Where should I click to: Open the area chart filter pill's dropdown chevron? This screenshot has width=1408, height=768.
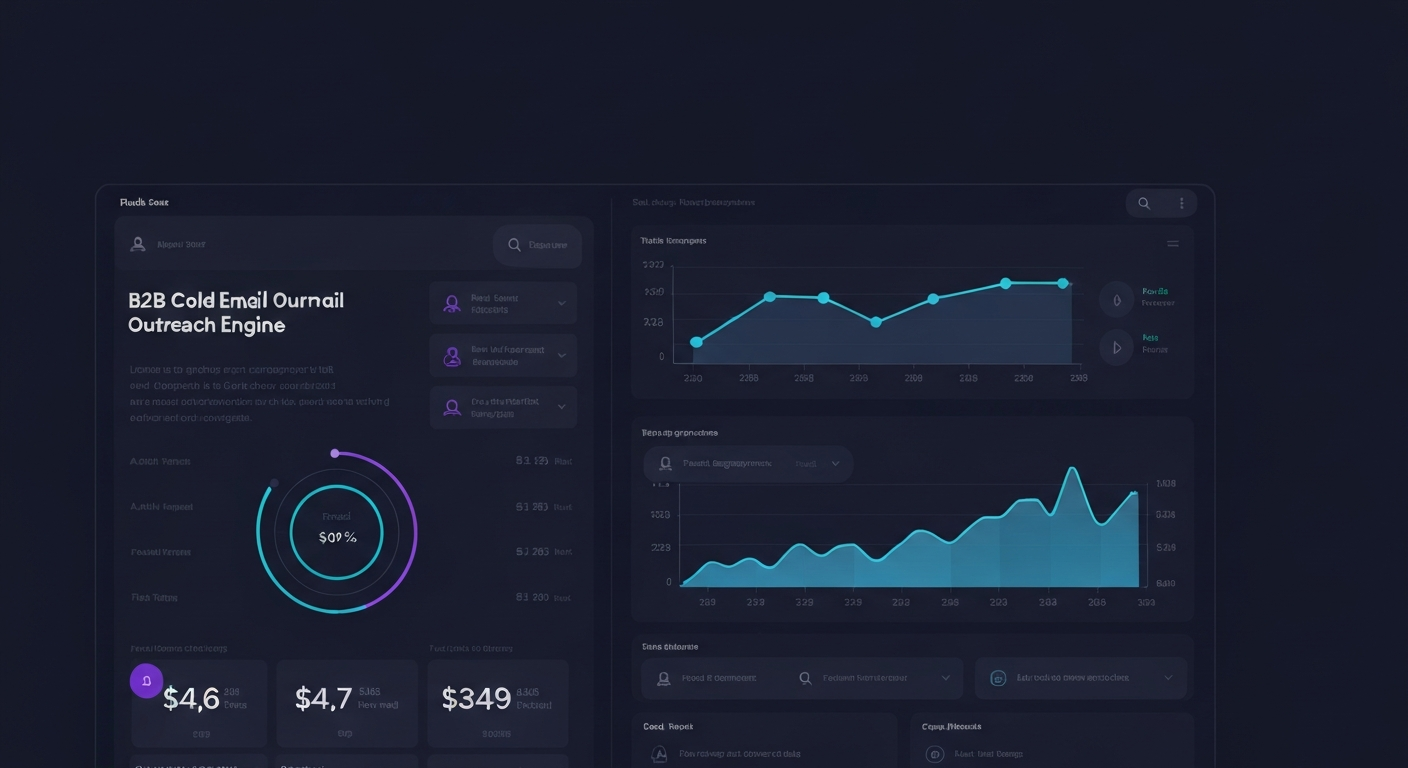point(835,464)
